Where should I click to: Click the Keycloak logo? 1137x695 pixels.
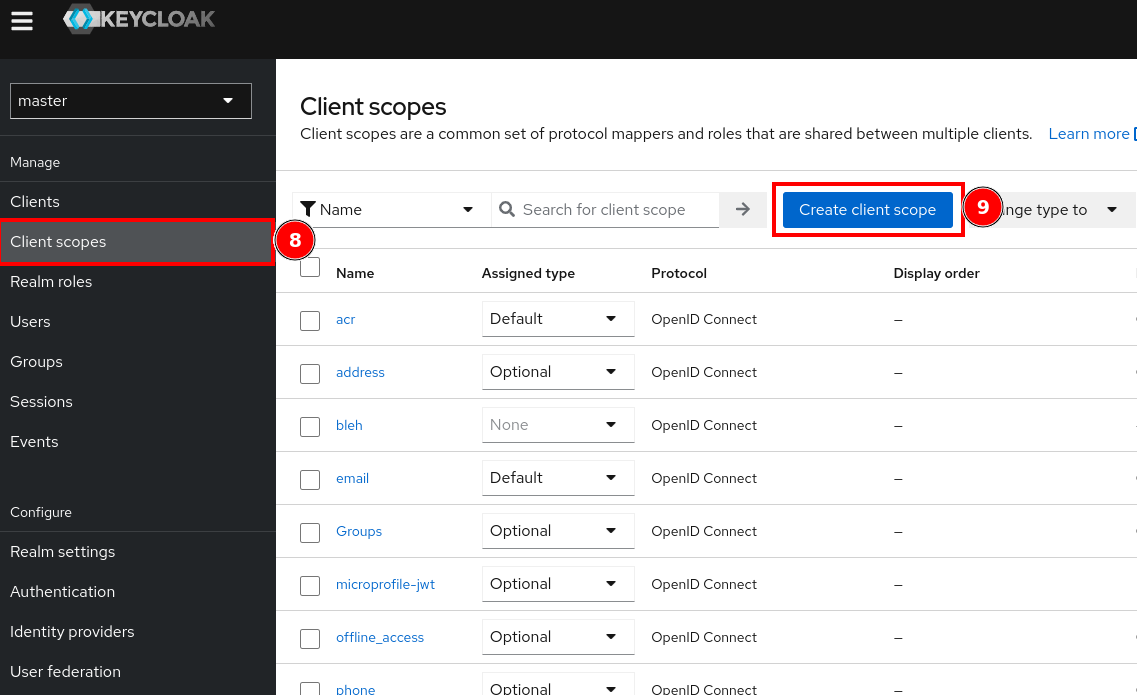coord(138,18)
